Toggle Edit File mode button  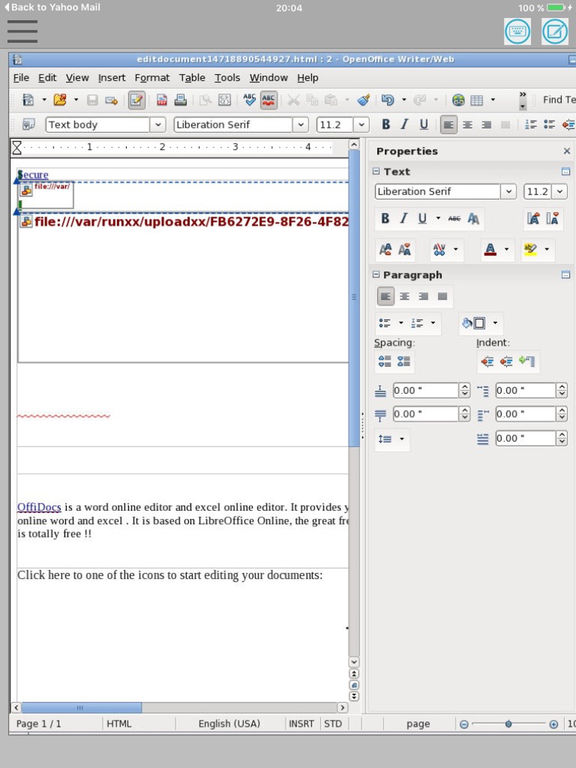tap(137, 100)
